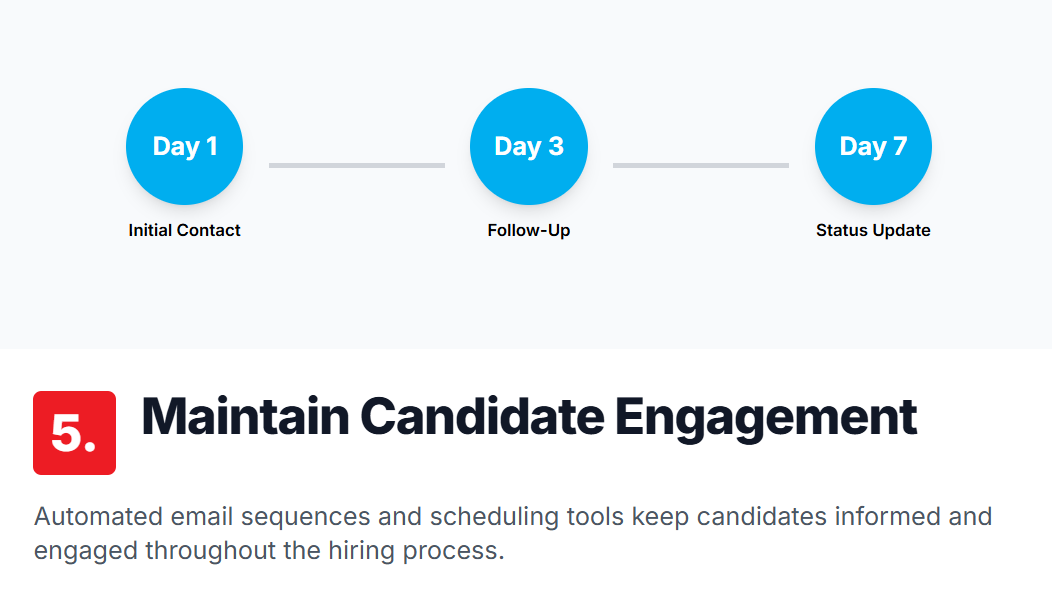Screen dimensions: 1052x598
Task: Click the Automated email sequences paragraph text
Action: (x=513, y=534)
